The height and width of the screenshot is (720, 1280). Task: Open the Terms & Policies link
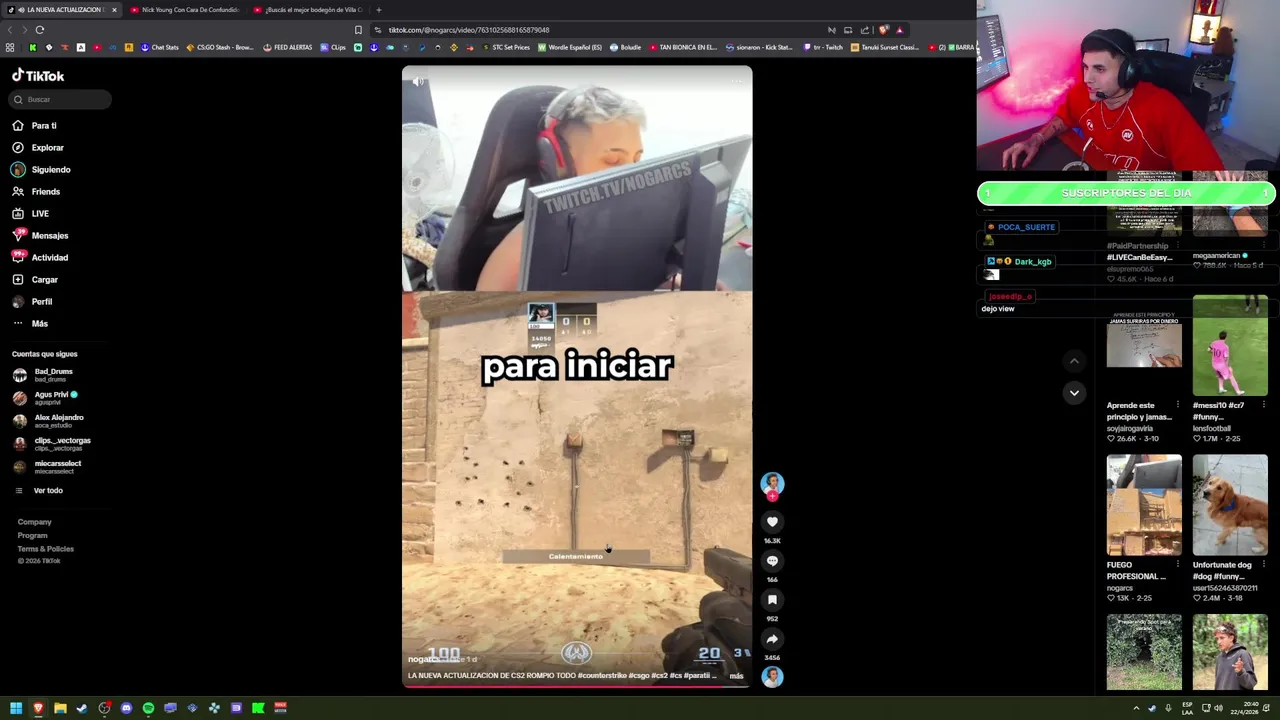click(45, 549)
